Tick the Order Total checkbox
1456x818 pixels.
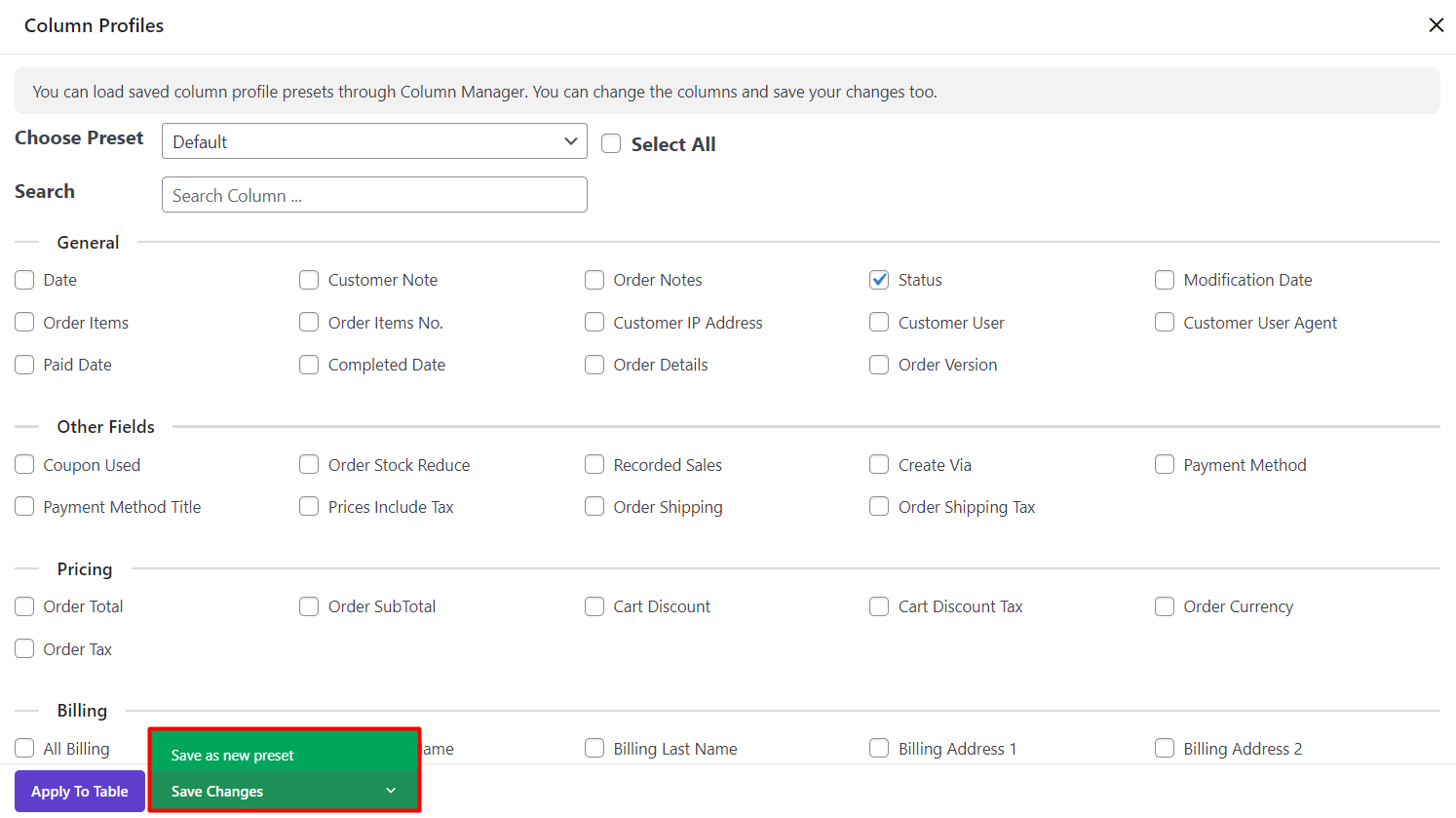coord(24,606)
